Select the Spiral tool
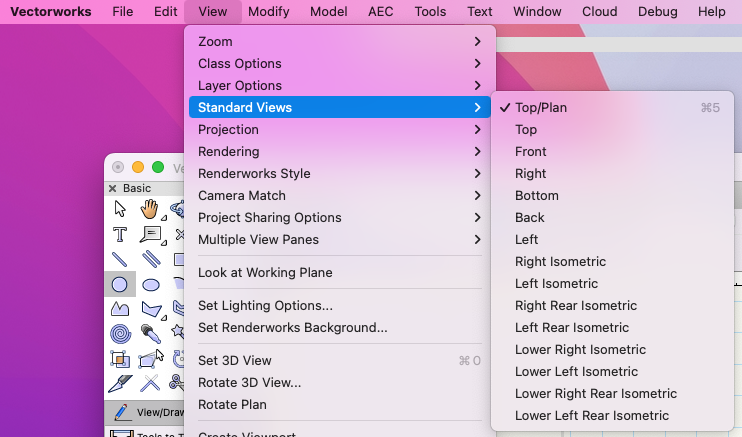Image resolution: width=742 pixels, height=437 pixels. [120, 333]
